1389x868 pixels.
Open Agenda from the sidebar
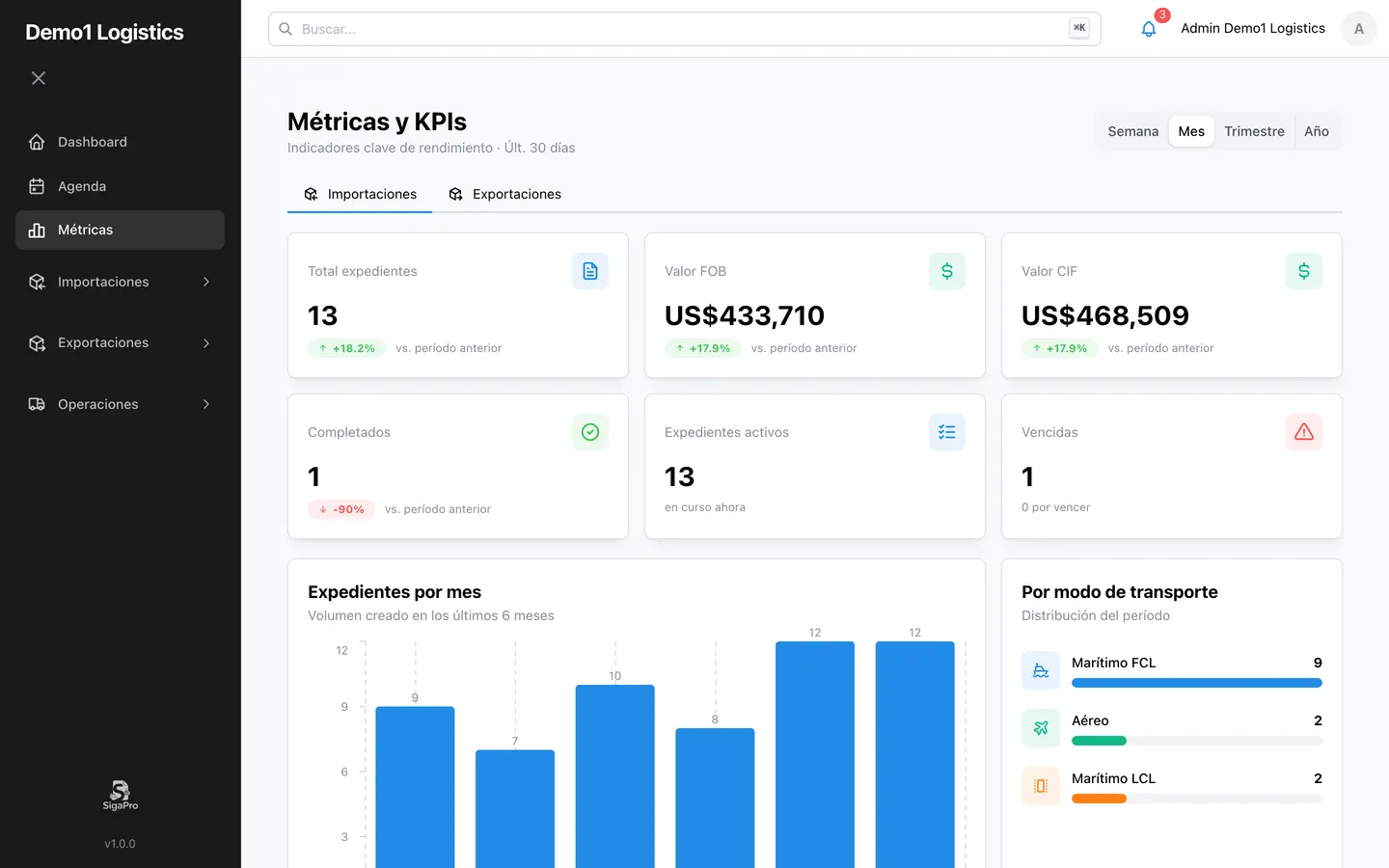click(120, 186)
